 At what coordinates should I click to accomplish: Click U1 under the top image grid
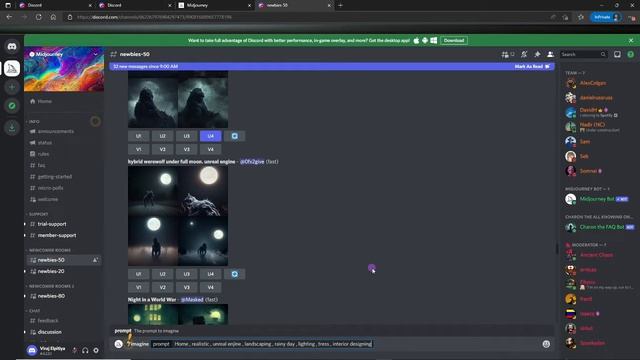[138, 136]
